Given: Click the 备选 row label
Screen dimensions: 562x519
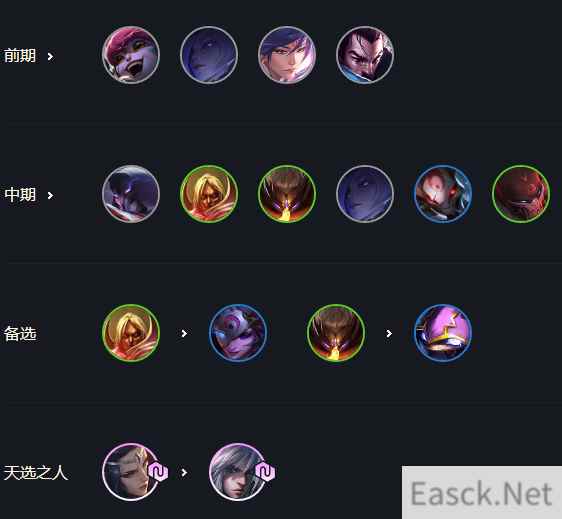Looking at the screenshot, I should 20,333.
